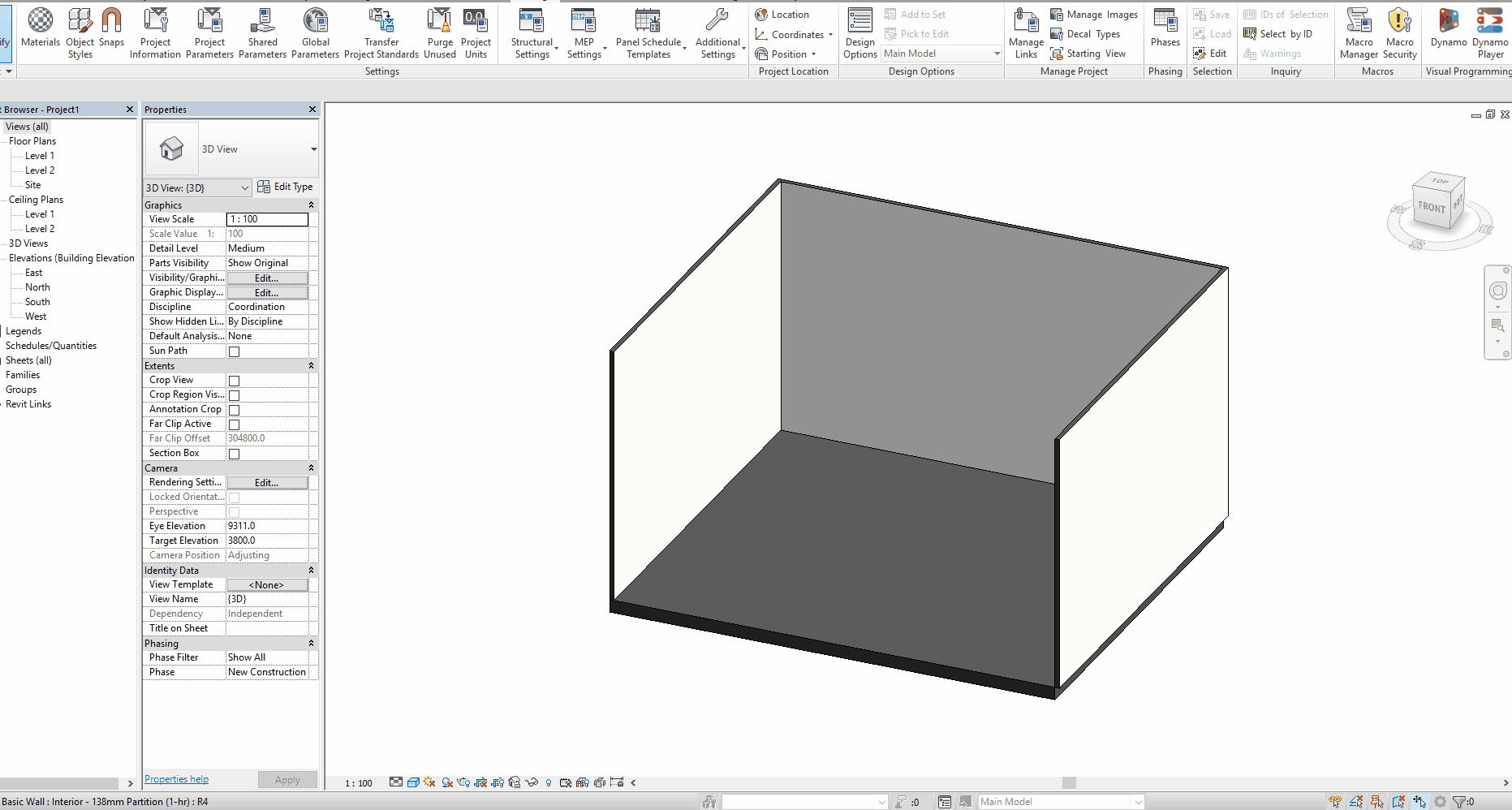Launch the Macro Manager

click(x=1359, y=31)
